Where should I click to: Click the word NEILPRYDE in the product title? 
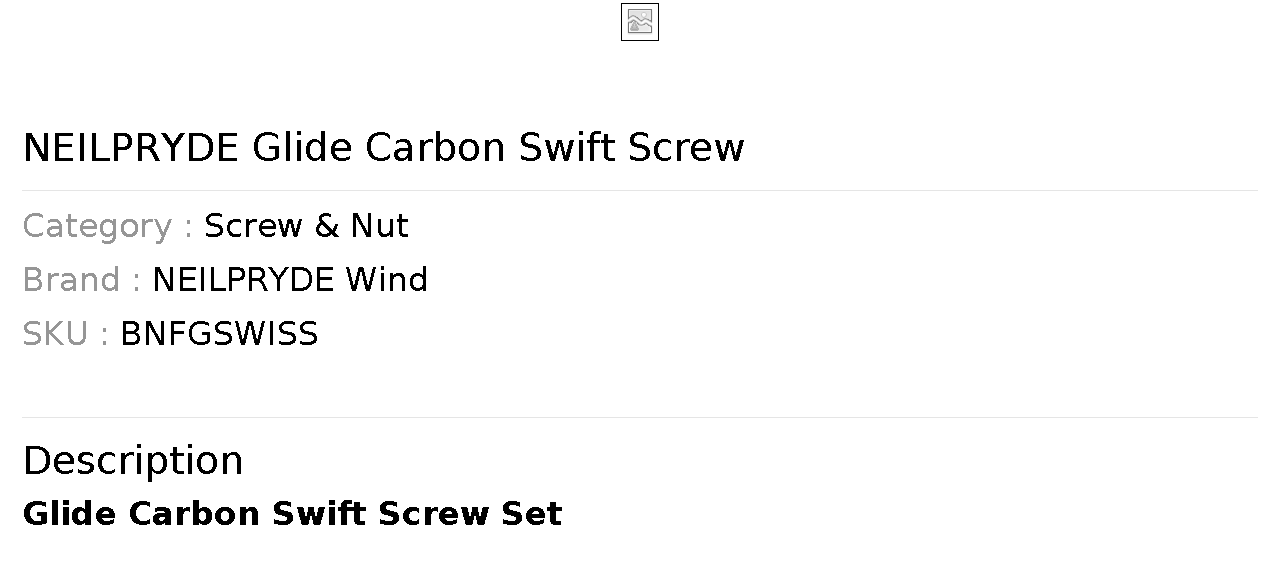tap(131, 148)
